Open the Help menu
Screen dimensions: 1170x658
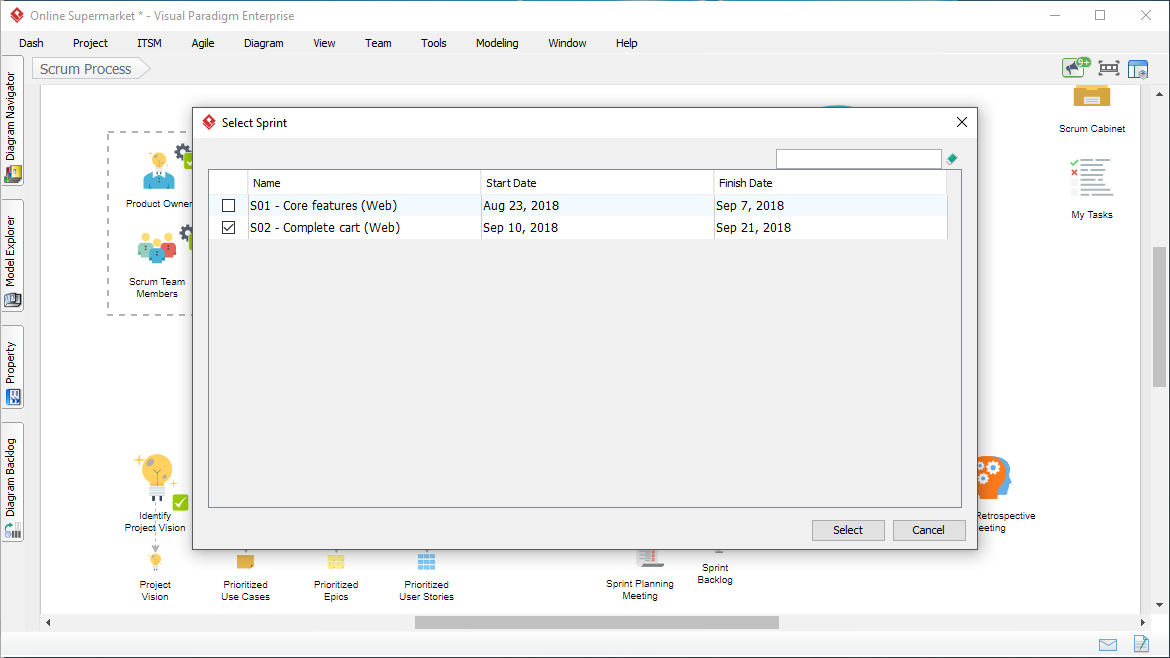coord(627,43)
